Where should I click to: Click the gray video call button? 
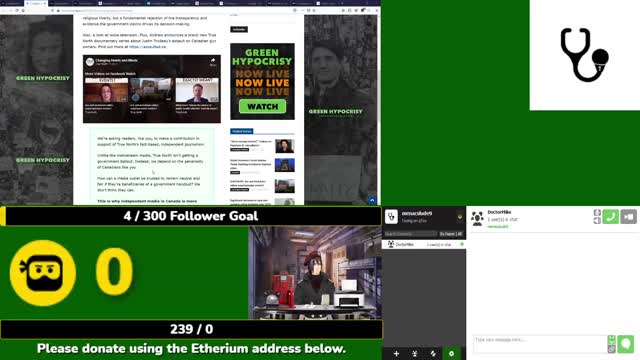click(629, 217)
